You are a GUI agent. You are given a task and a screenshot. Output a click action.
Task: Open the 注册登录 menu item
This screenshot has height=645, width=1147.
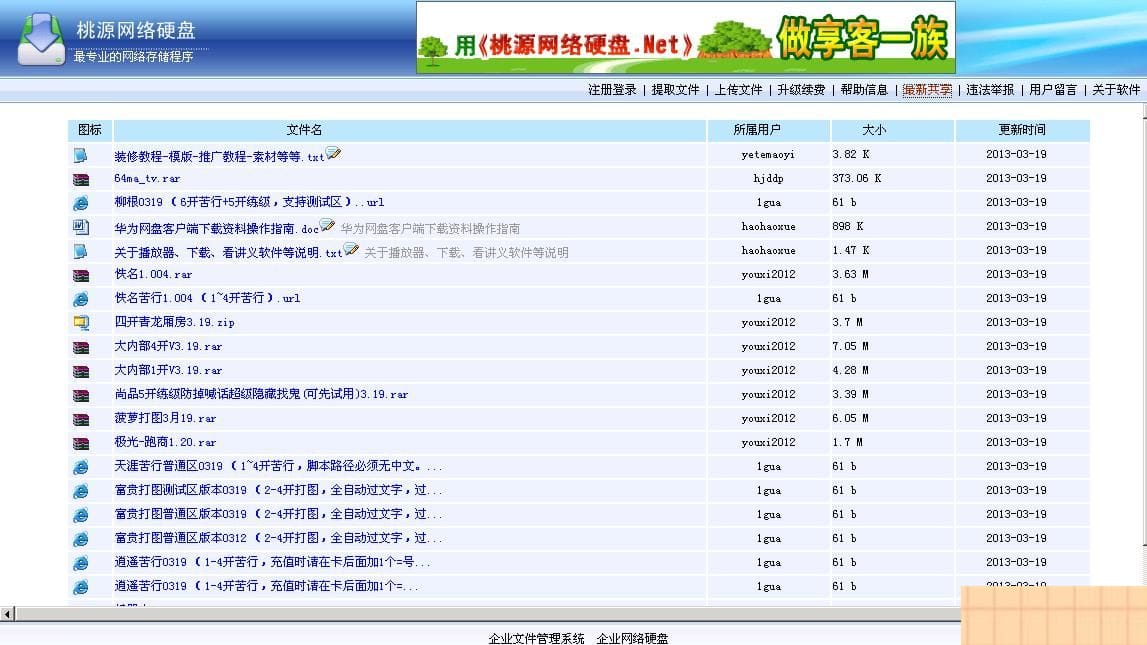[613, 89]
